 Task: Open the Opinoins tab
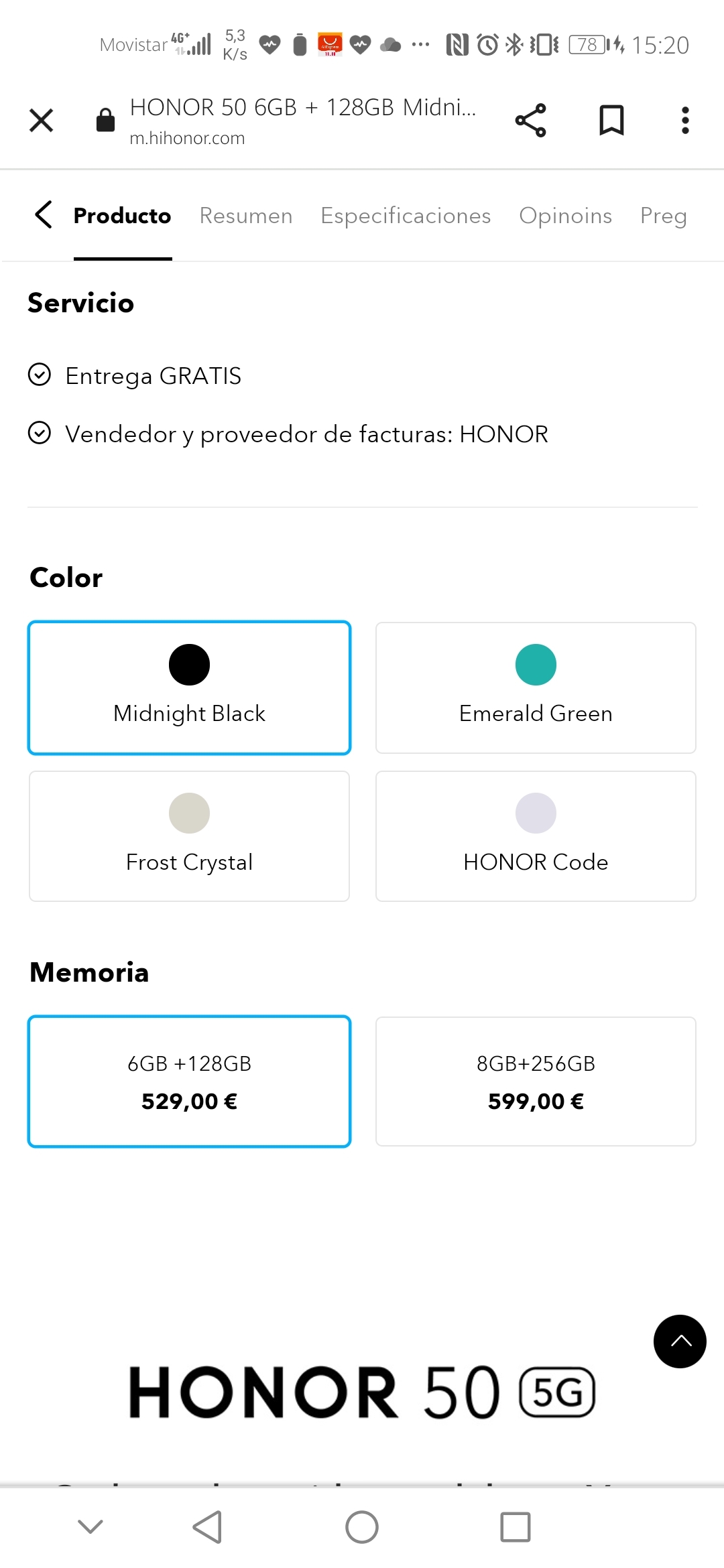pyautogui.click(x=565, y=215)
